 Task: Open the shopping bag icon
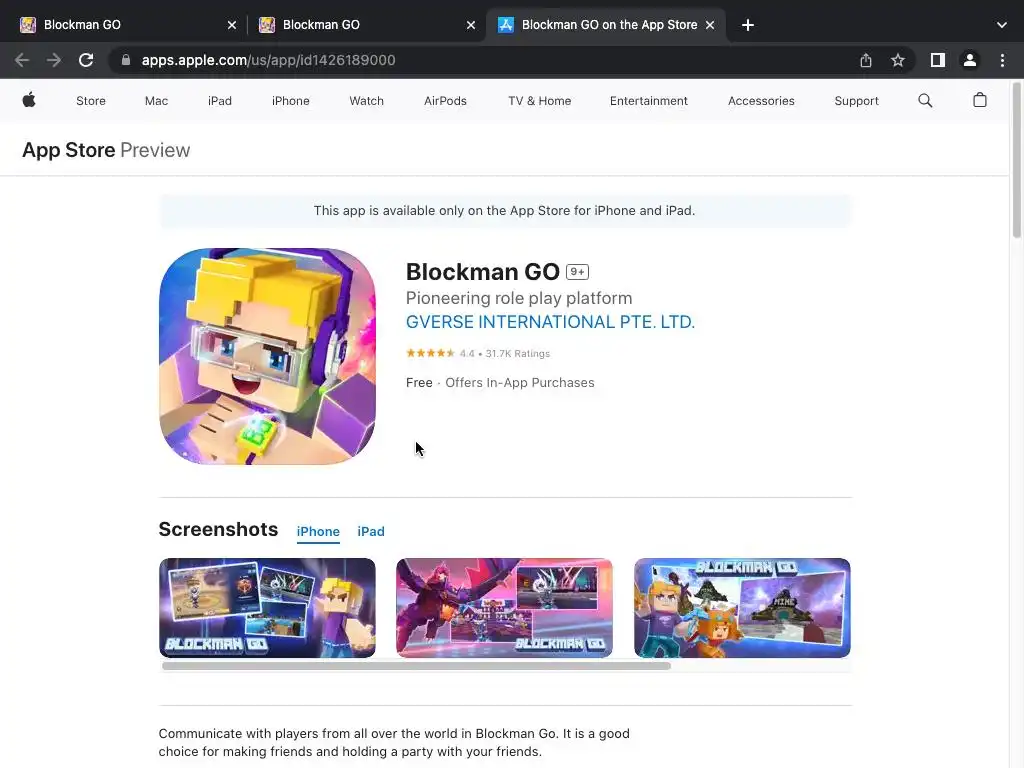(980, 100)
